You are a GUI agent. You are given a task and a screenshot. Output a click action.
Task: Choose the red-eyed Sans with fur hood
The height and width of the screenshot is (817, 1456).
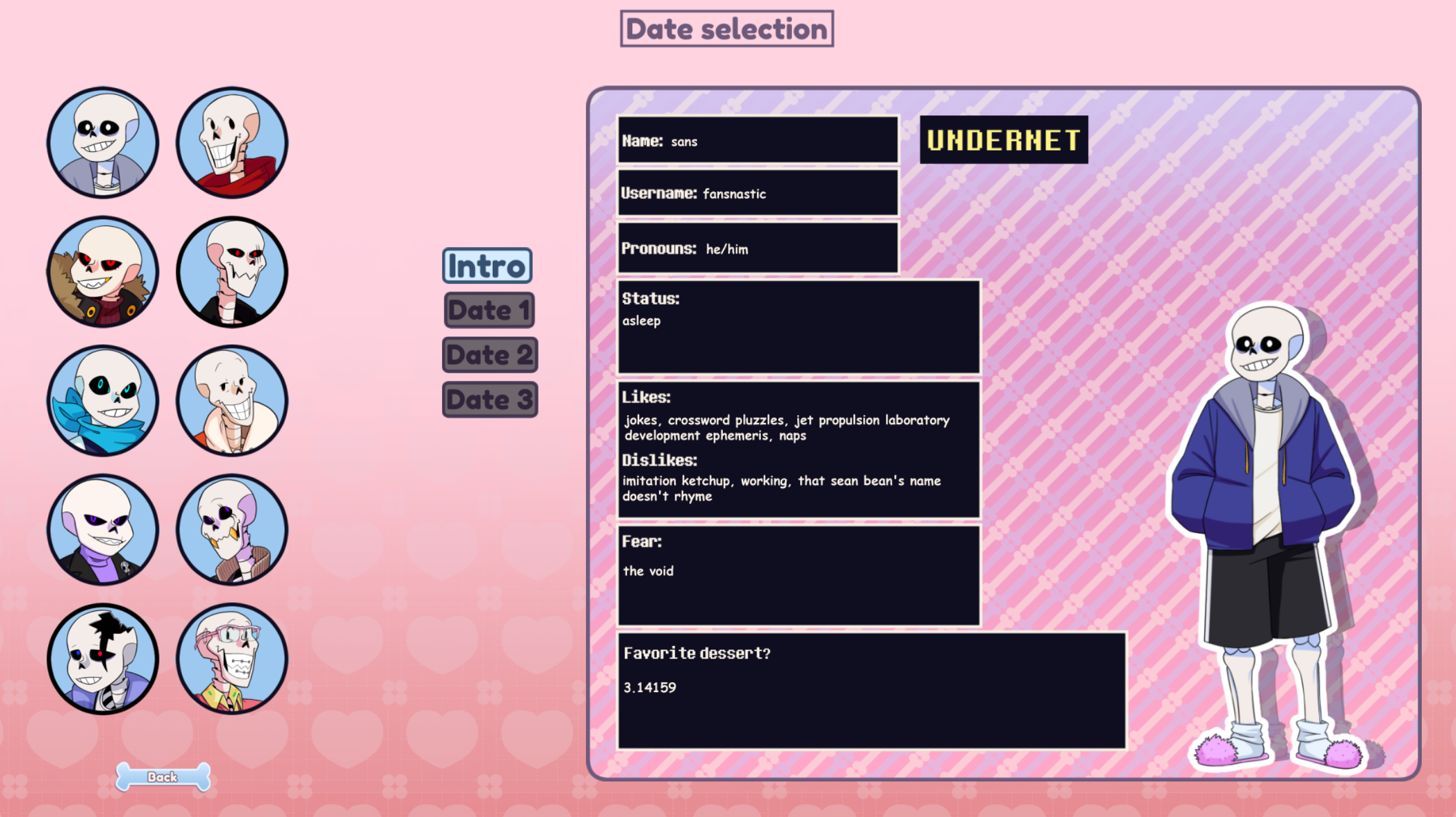103,272
